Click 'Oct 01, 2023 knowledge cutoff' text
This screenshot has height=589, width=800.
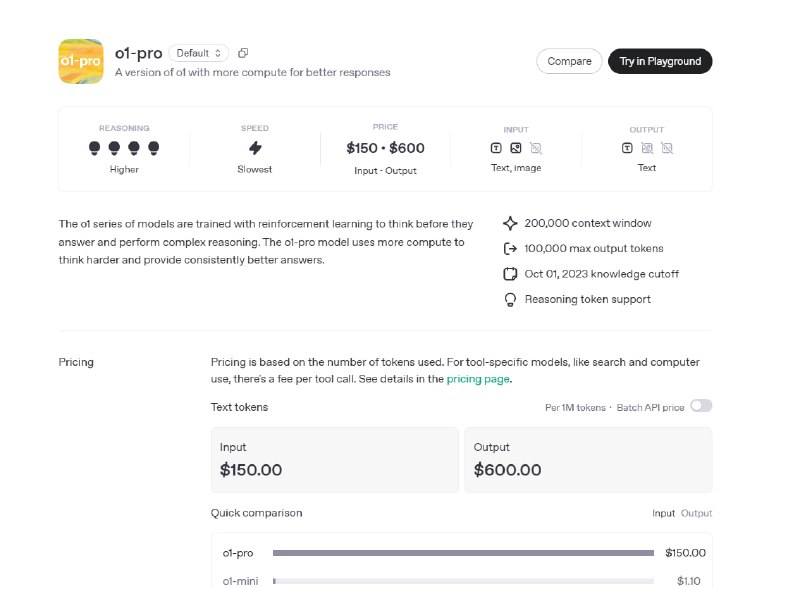pos(602,274)
